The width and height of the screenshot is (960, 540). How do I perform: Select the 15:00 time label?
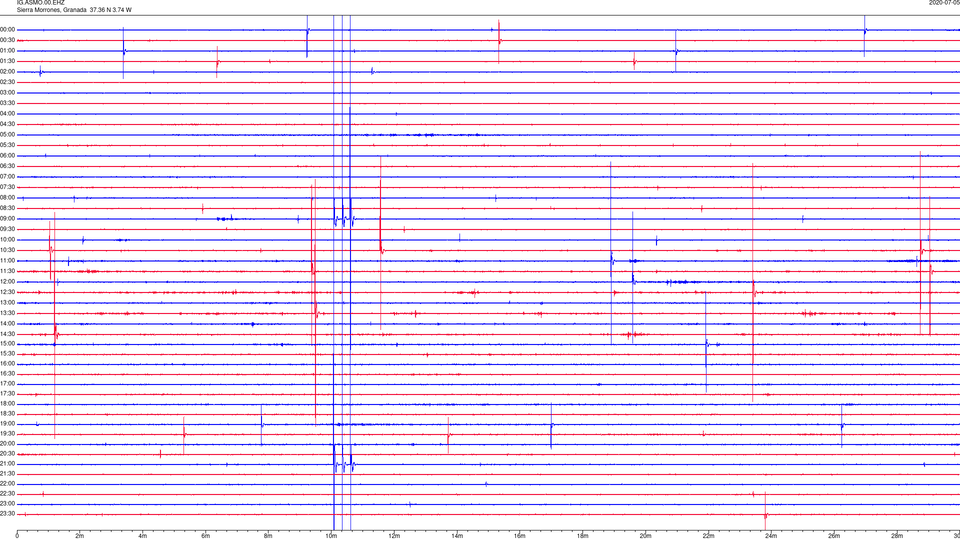8,343
